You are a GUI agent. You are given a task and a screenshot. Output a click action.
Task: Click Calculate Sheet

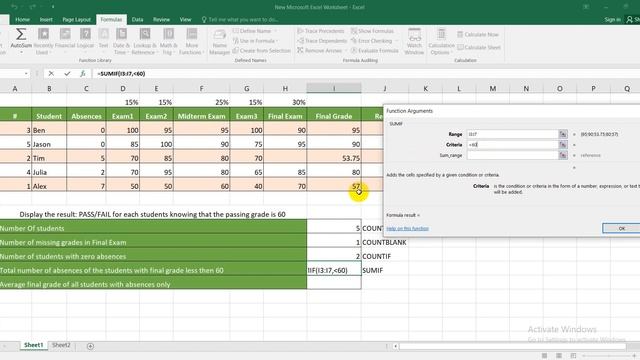(x=479, y=47)
